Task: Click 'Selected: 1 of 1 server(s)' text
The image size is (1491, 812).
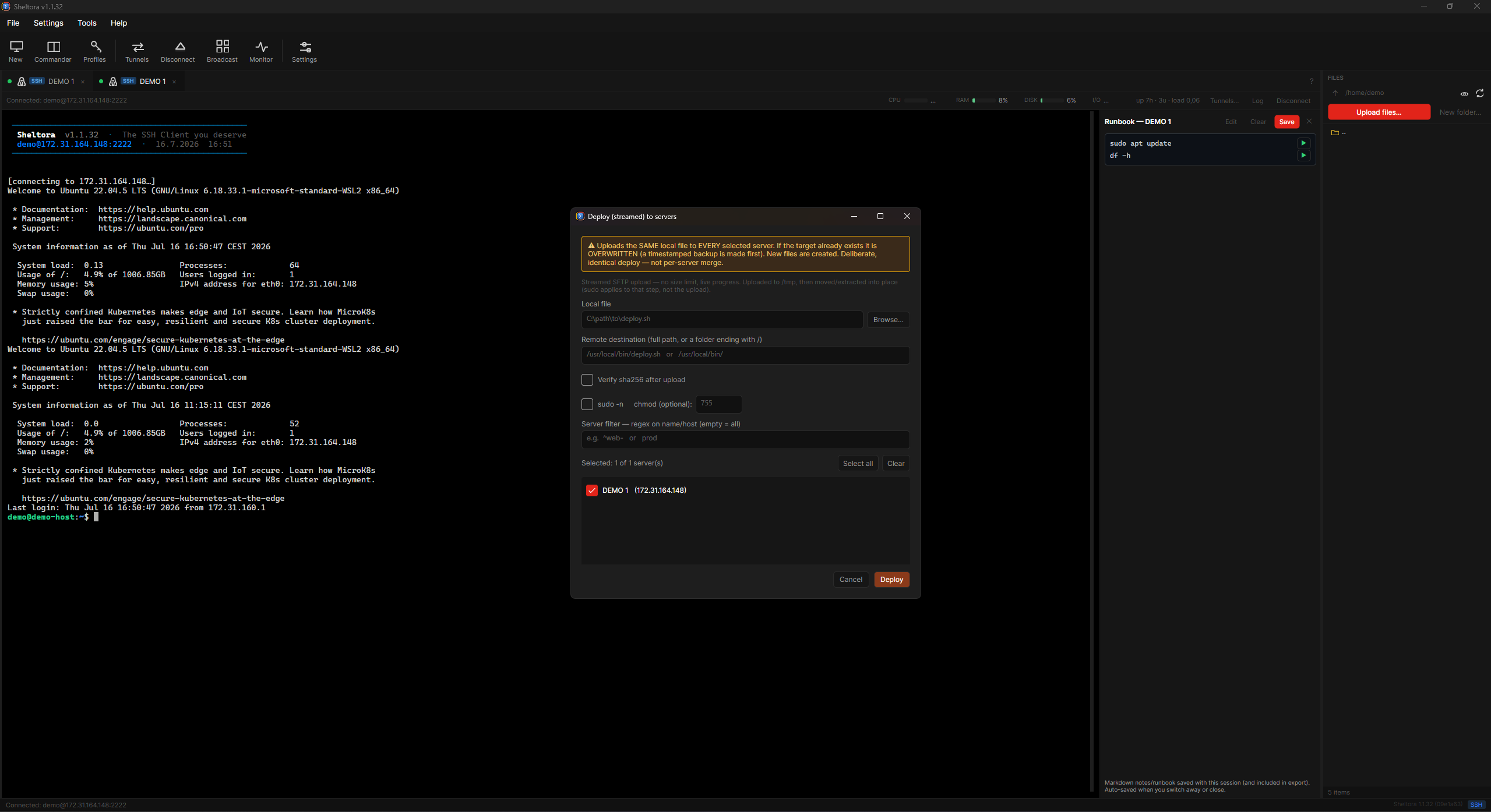Action: [x=622, y=463]
